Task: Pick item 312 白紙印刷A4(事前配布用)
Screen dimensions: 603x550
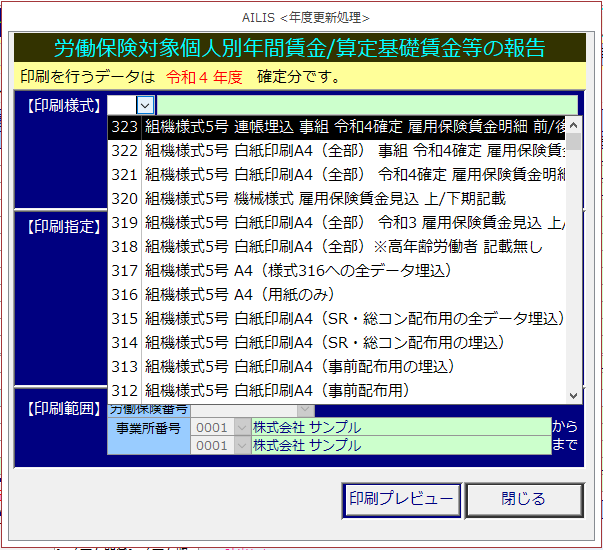Action: [340, 390]
